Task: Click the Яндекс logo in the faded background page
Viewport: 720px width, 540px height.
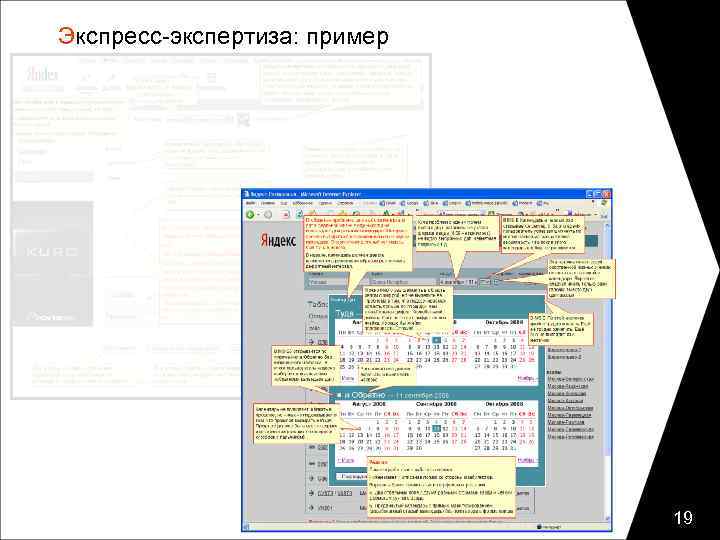Action: 42,74
